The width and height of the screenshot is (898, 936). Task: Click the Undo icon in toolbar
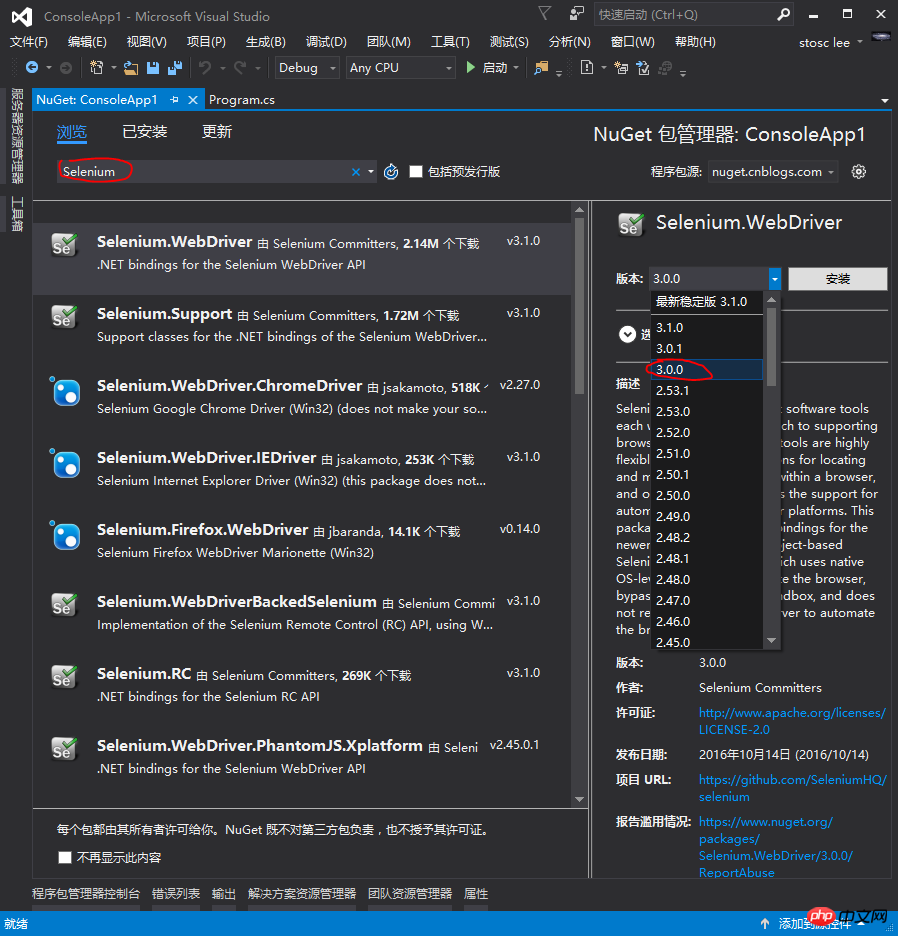pyautogui.click(x=205, y=68)
